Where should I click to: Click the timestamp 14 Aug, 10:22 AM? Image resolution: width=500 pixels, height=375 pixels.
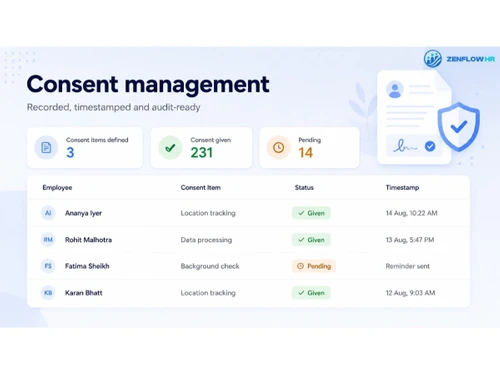click(411, 213)
